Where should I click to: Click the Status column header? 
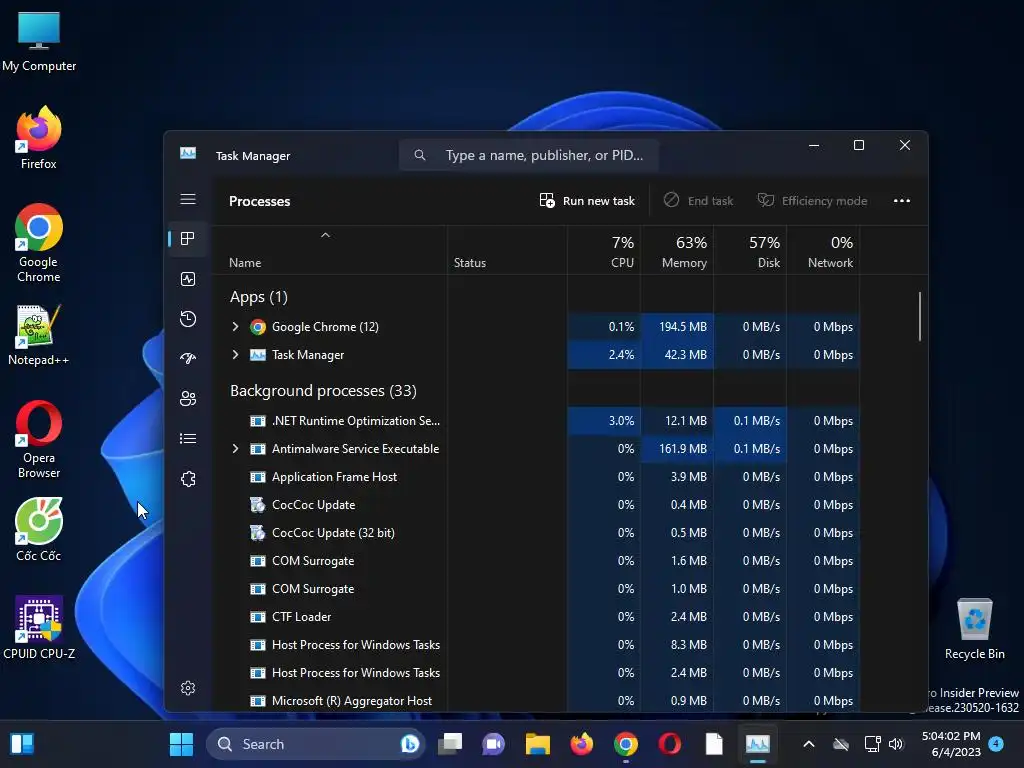coord(507,251)
